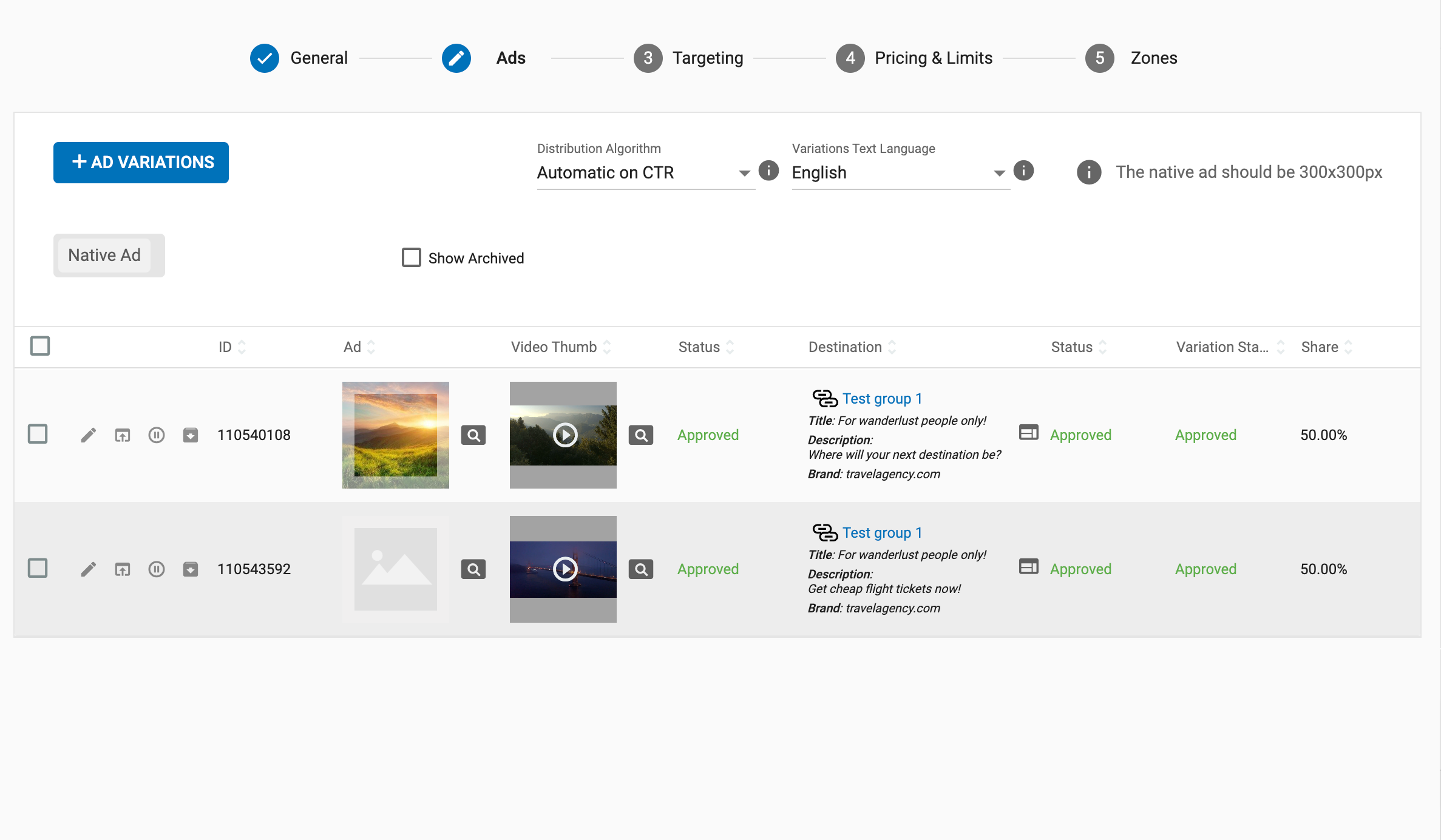Check the select-all checkbox in table header
1441x840 pixels.
40,345
